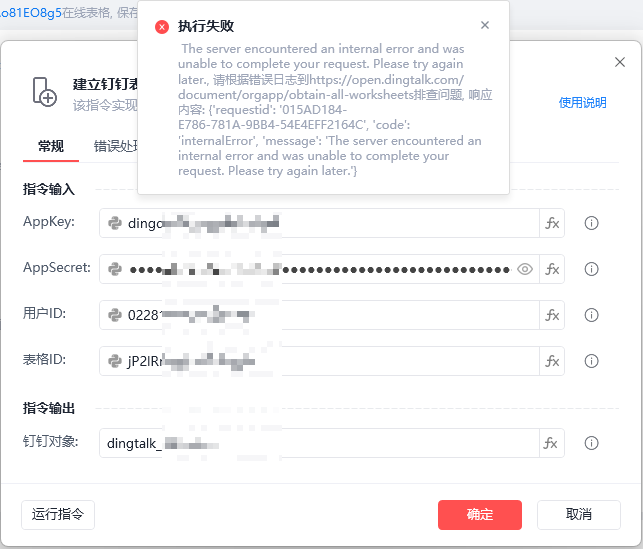Switch to the 错误处理 tab
The image size is (643, 549).
[x=116, y=146]
